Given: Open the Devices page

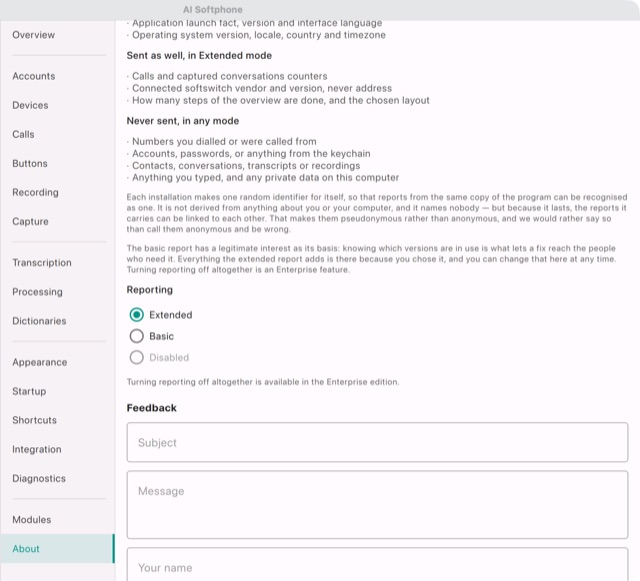Looking at the screenshot, I should point(30,105).
